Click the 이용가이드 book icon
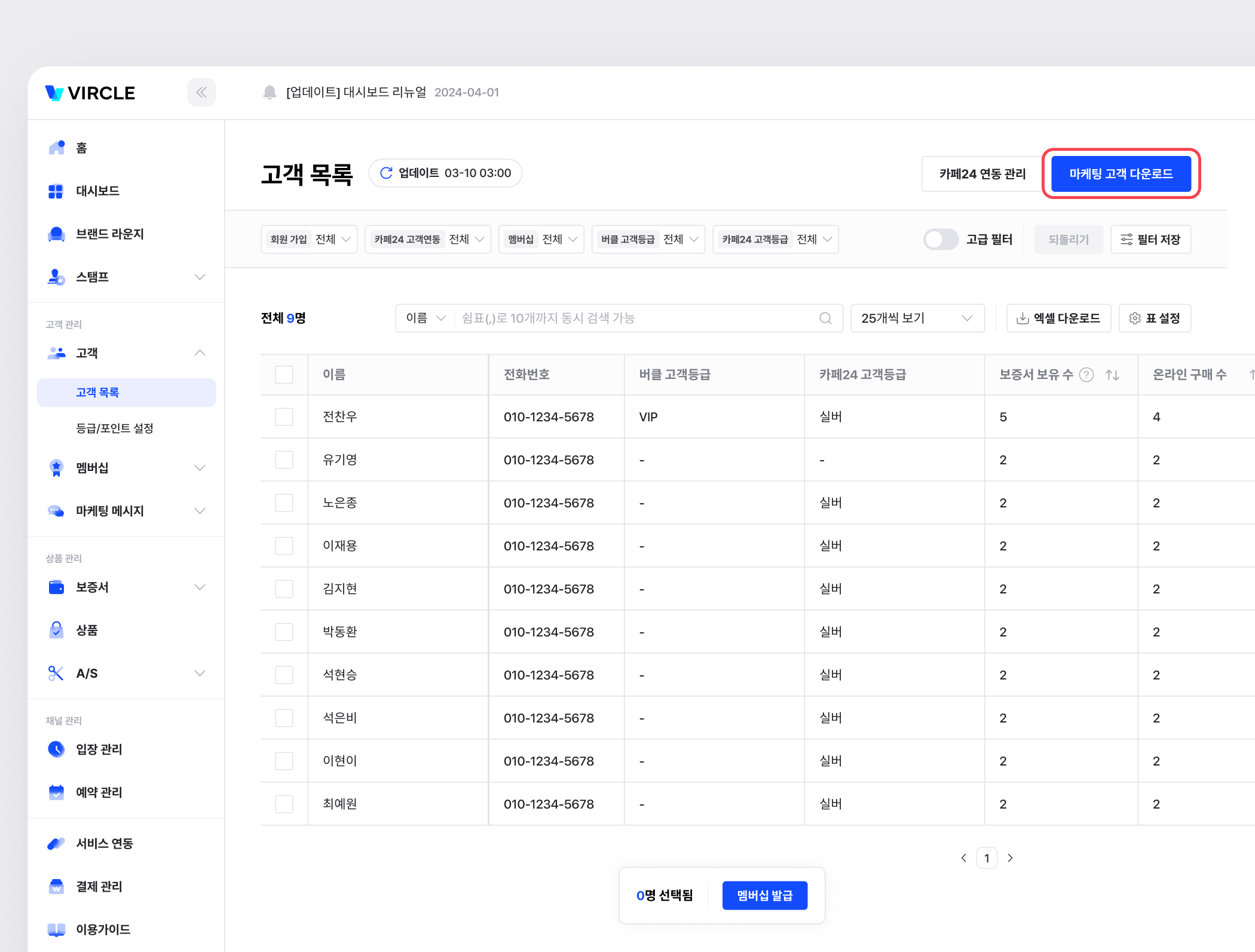The width and height of the screenshot is (1255, 952). [x=56, y=929]
